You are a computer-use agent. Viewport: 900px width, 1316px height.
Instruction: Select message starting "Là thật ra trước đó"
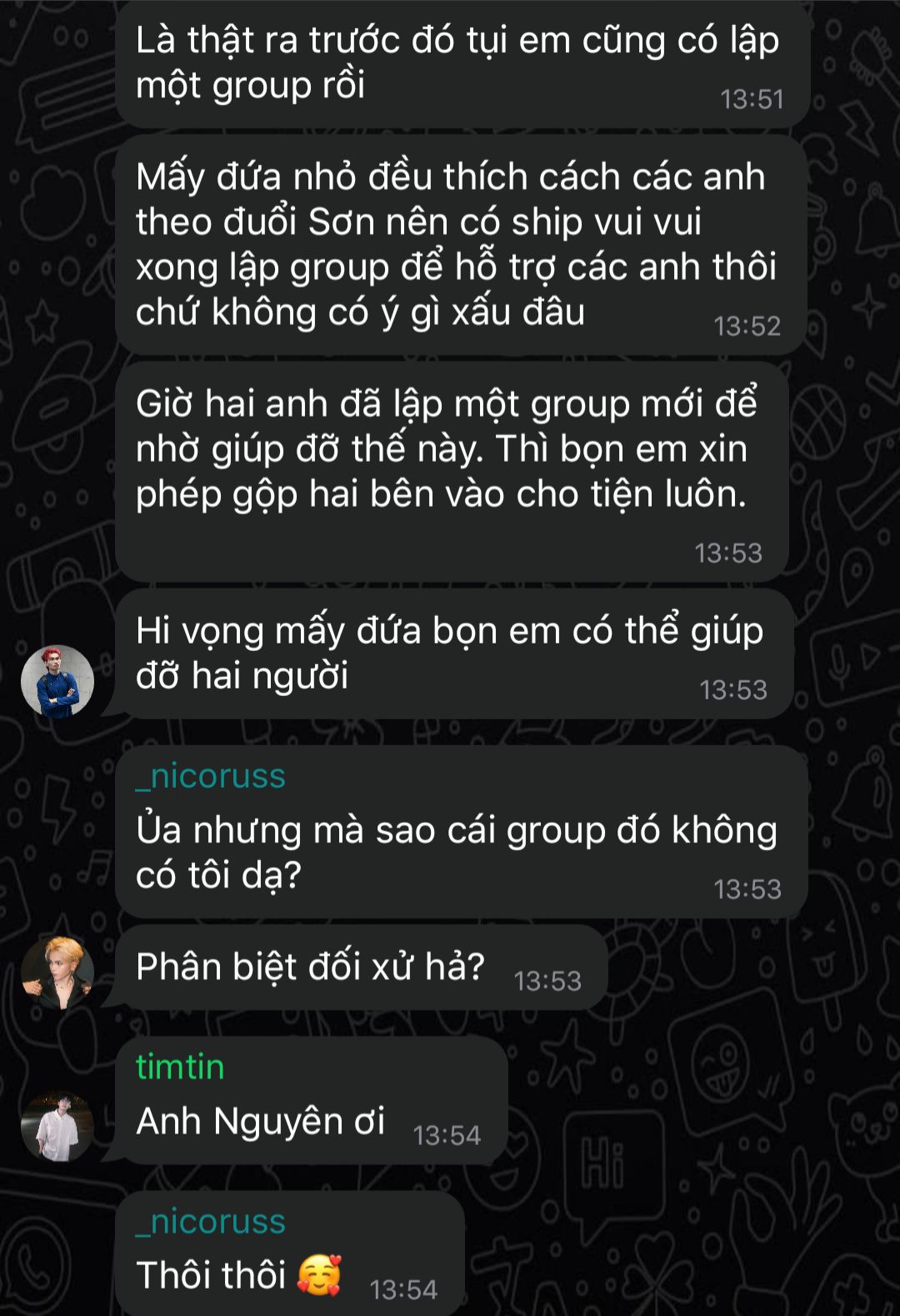coord(462,64)
